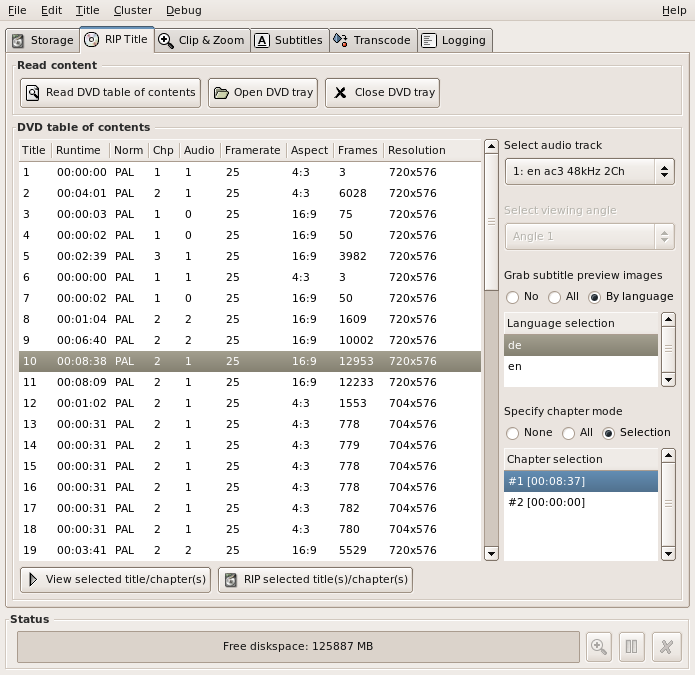Select title 10 with runtime 00:08:38
This screenshot has width=695, height=675.
coord(250,362)
